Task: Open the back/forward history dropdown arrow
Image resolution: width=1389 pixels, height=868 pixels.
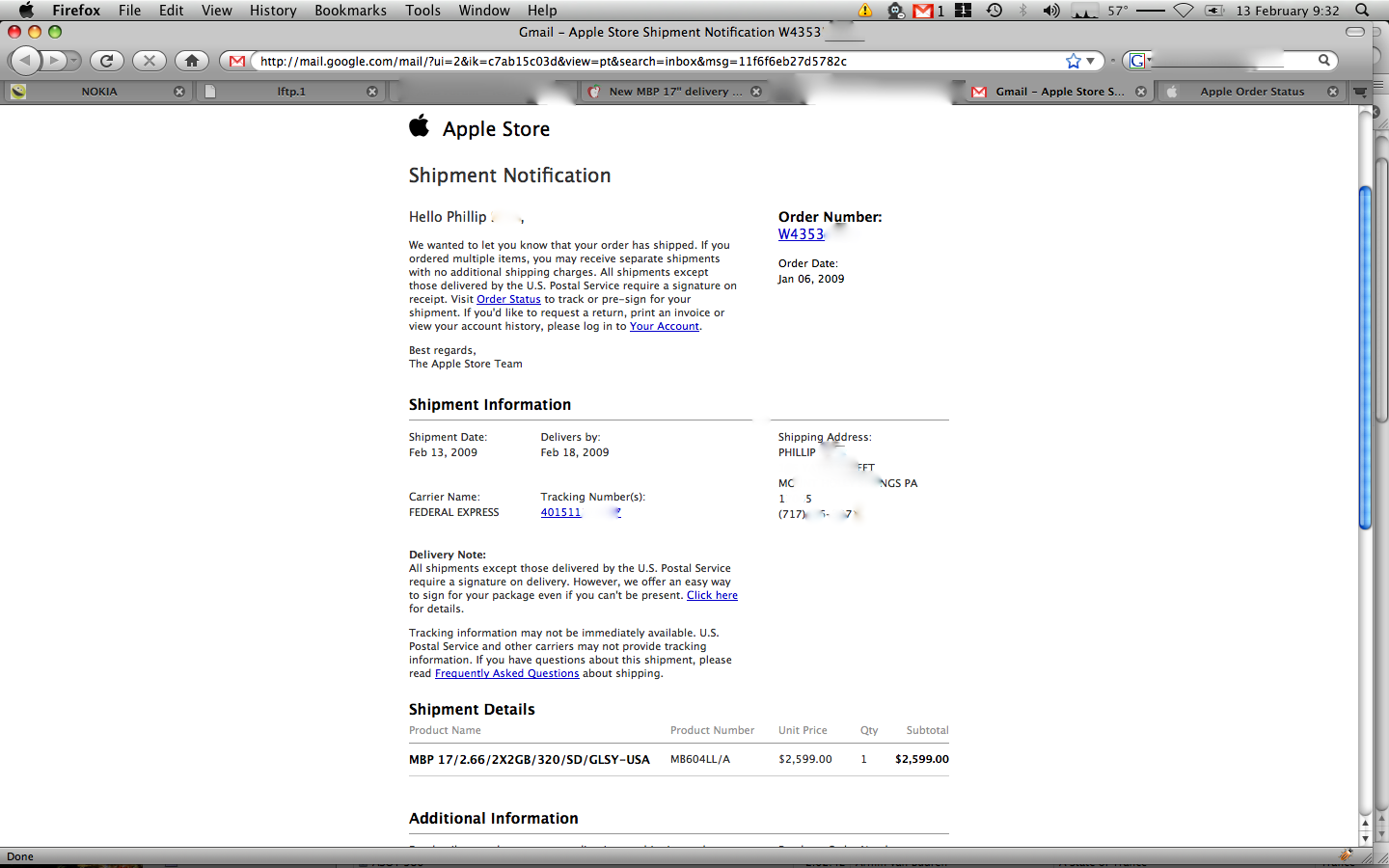Action: 73,61
